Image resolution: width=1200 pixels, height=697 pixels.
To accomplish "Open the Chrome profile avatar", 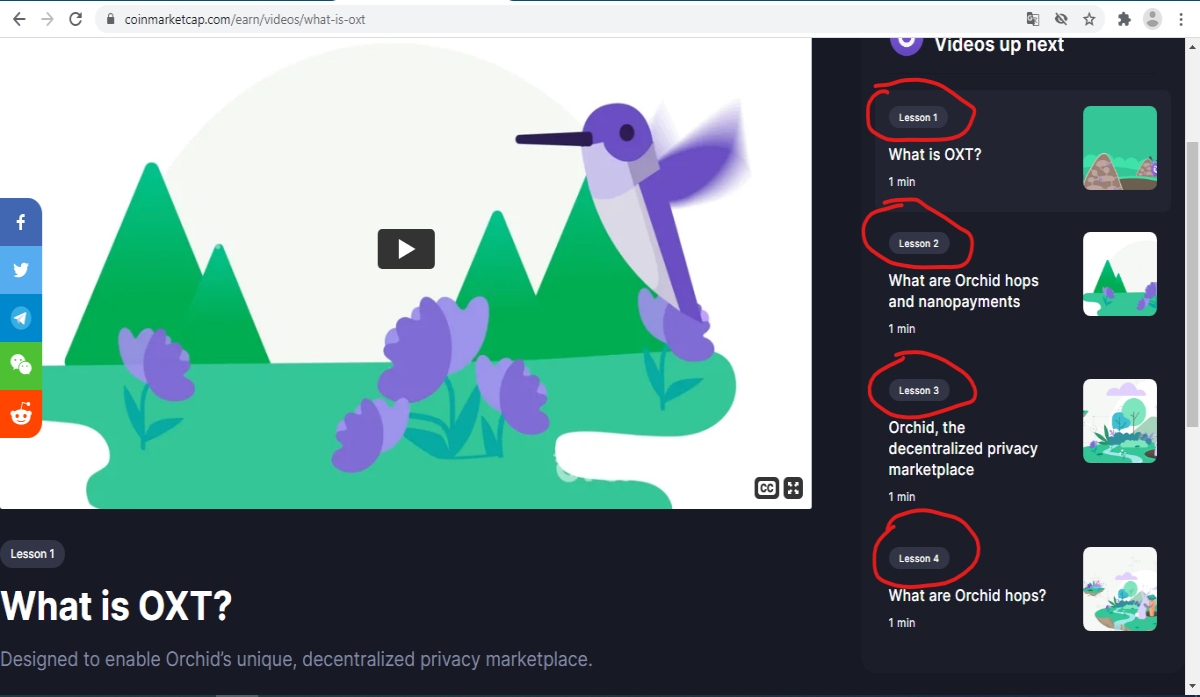I will (x=1153, y=19).
